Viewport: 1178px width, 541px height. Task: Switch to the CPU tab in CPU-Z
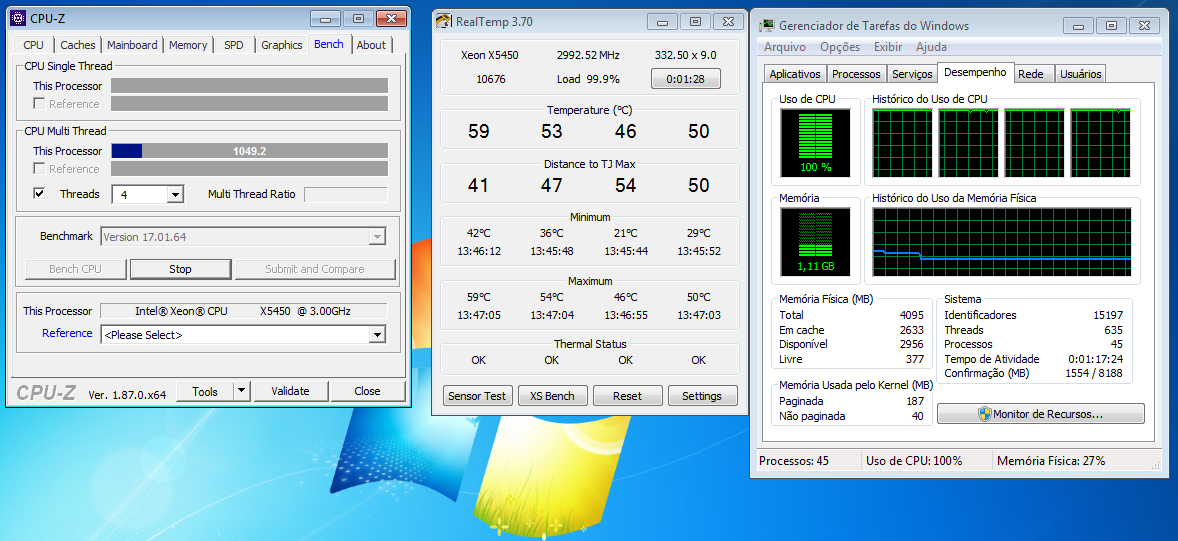(x=33, y=45)
